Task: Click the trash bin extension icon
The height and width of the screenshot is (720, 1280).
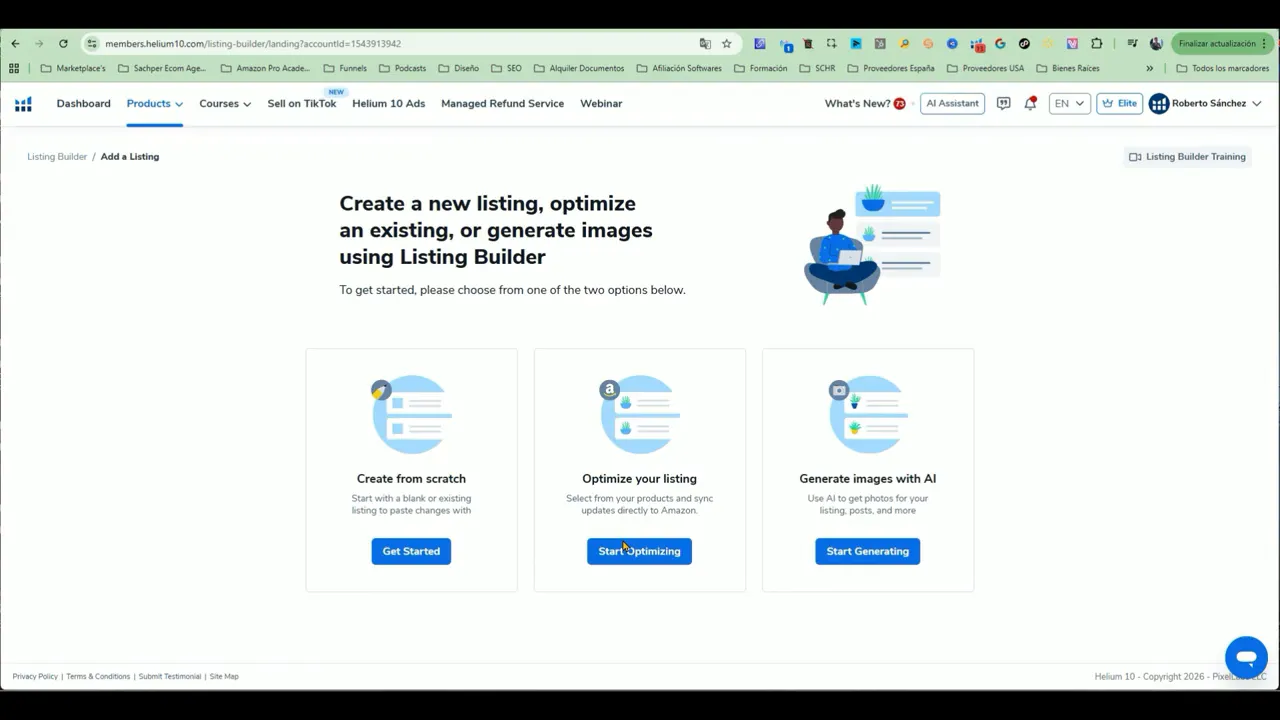Action: pyautogui.click(x=808, y=44)
